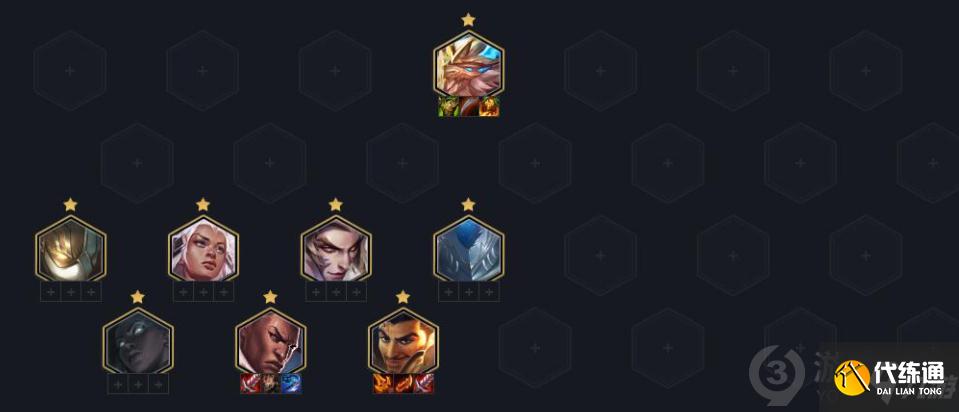Toggle star above the golden armored champion
The width and height of the screenshot is (959, 412).
click(x=70, y=205)
